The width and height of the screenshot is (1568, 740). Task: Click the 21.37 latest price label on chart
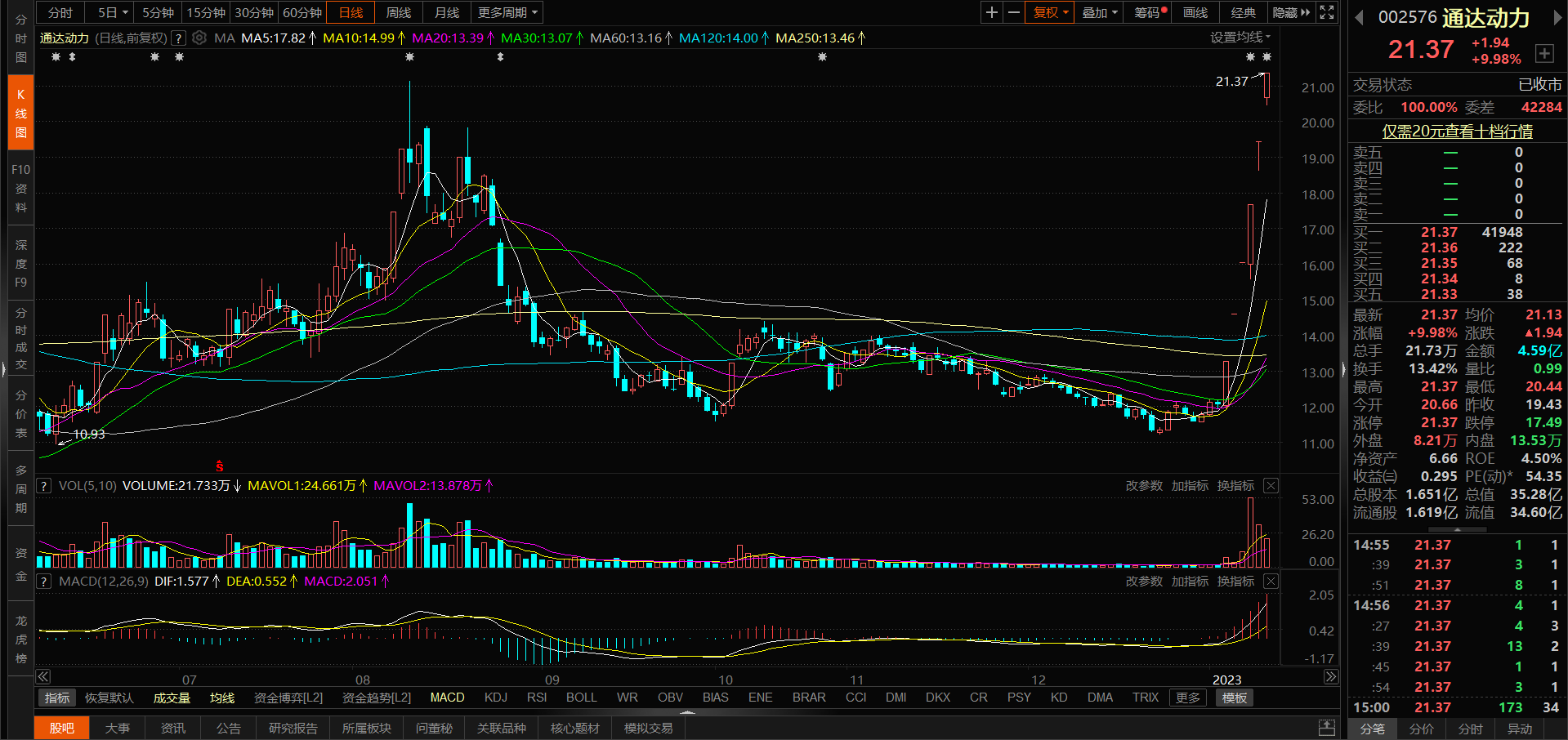1231,81
